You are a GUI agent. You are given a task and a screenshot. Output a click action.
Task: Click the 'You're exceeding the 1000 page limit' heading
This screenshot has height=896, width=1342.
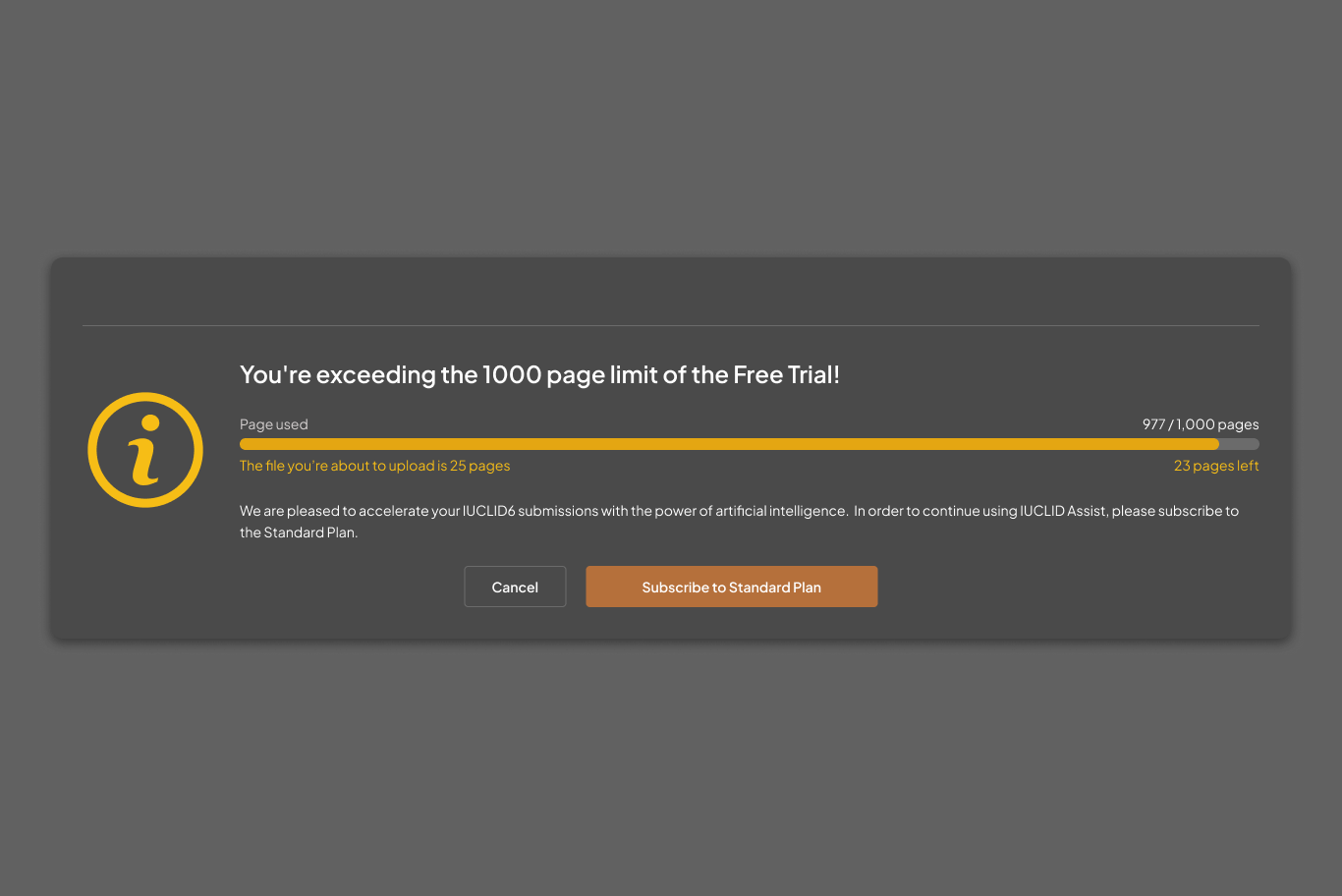point(540,374)
